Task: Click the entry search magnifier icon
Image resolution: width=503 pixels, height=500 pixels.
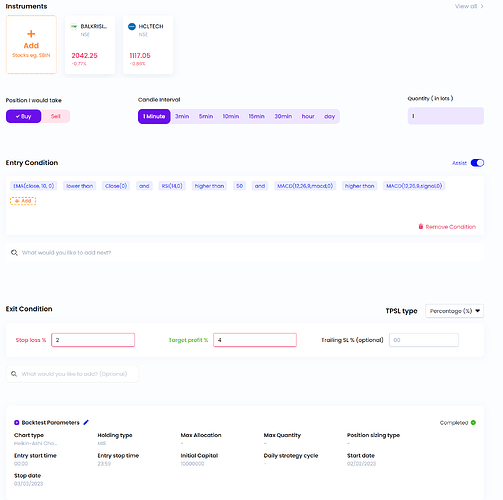Action: point(14,253)
